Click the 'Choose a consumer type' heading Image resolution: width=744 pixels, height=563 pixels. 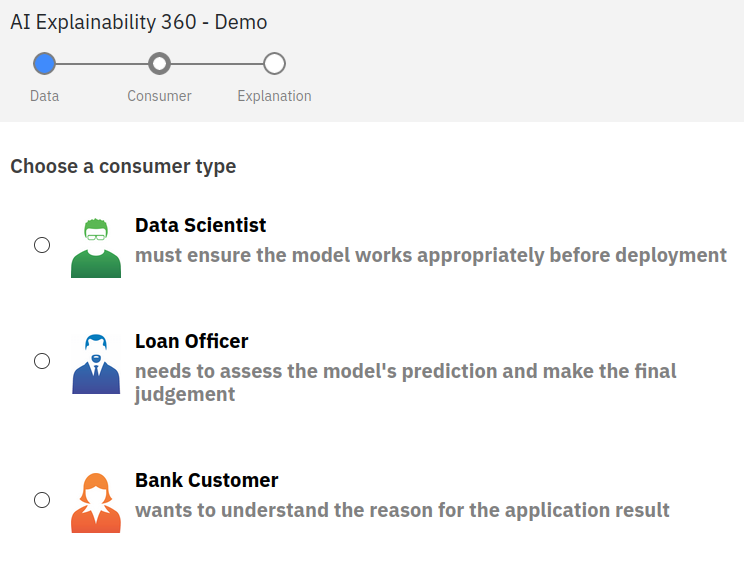tap(123, 166)
